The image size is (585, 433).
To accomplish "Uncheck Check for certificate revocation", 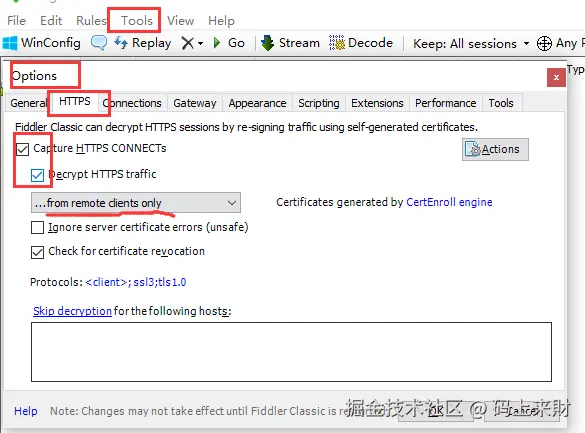I will 37,252.
